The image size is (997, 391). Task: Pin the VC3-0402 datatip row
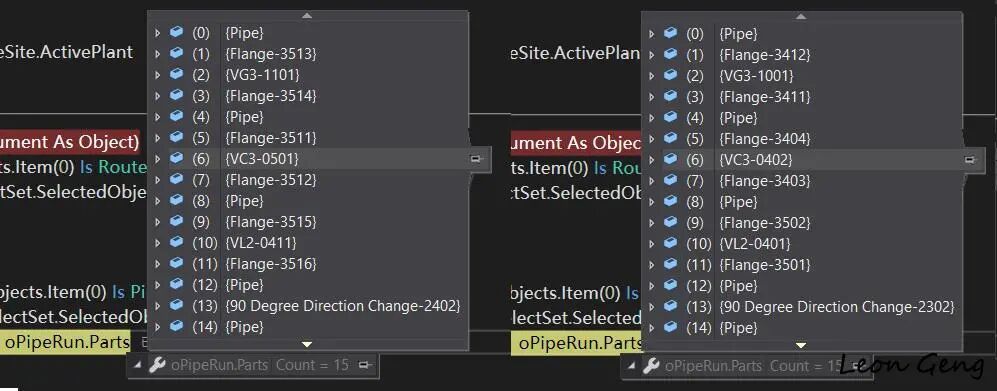tap(970, 160)
